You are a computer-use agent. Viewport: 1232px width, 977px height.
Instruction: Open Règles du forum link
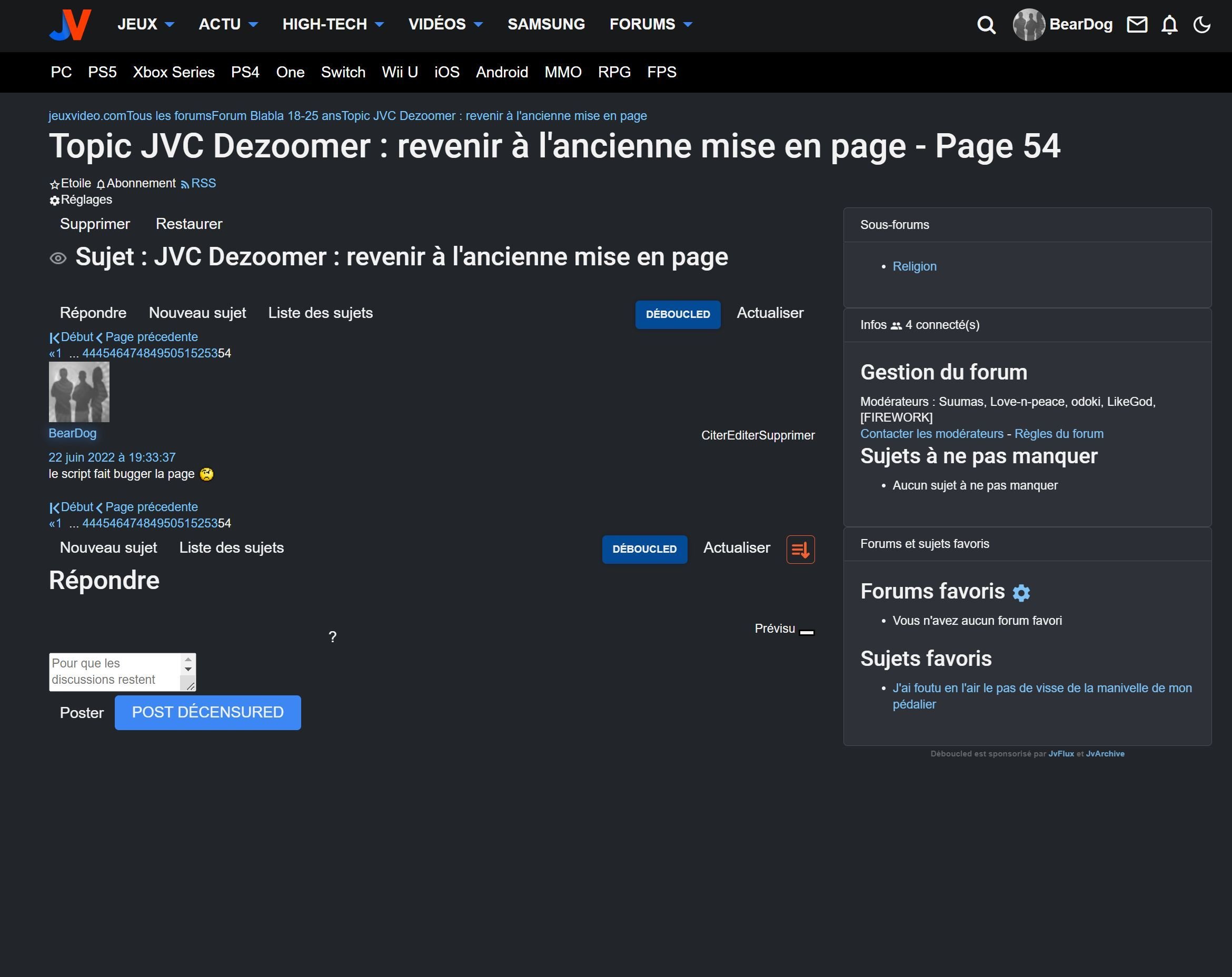(x=1058, y=434)
